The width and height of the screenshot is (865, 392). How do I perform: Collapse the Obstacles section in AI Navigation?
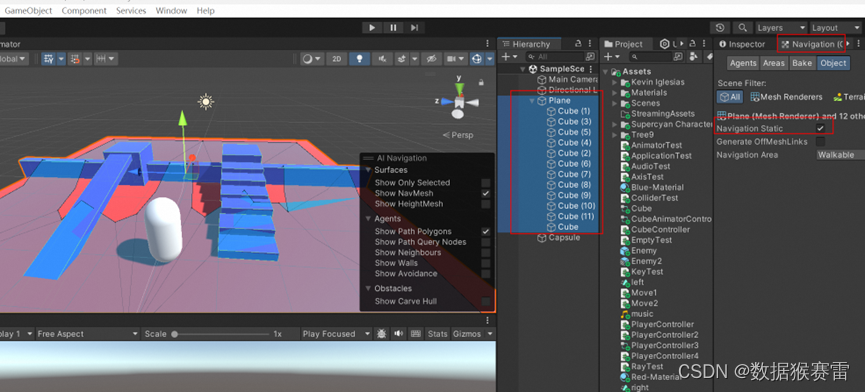tap(368, 288)
